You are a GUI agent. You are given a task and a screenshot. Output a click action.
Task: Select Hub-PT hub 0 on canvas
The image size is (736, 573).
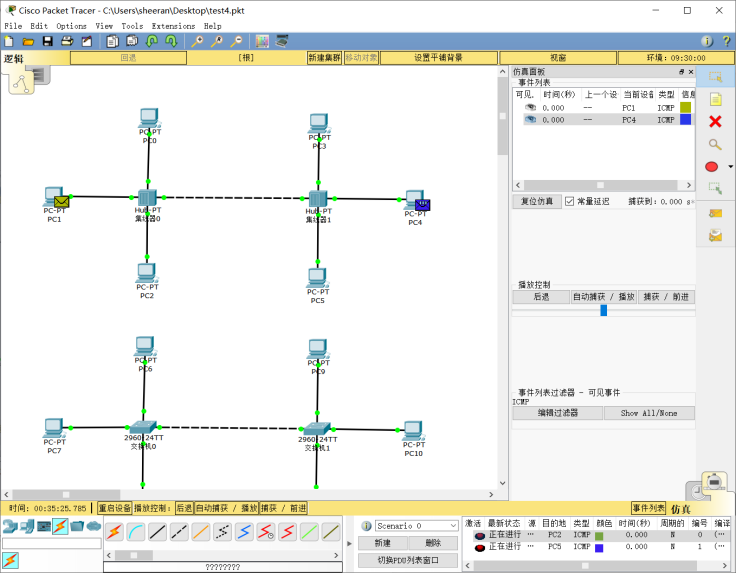click(x=147, y=198)
